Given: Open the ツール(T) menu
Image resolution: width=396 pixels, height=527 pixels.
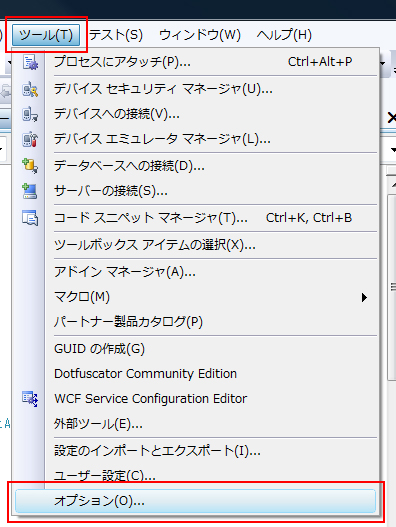Looking at the screenshot, I should 46,35.
